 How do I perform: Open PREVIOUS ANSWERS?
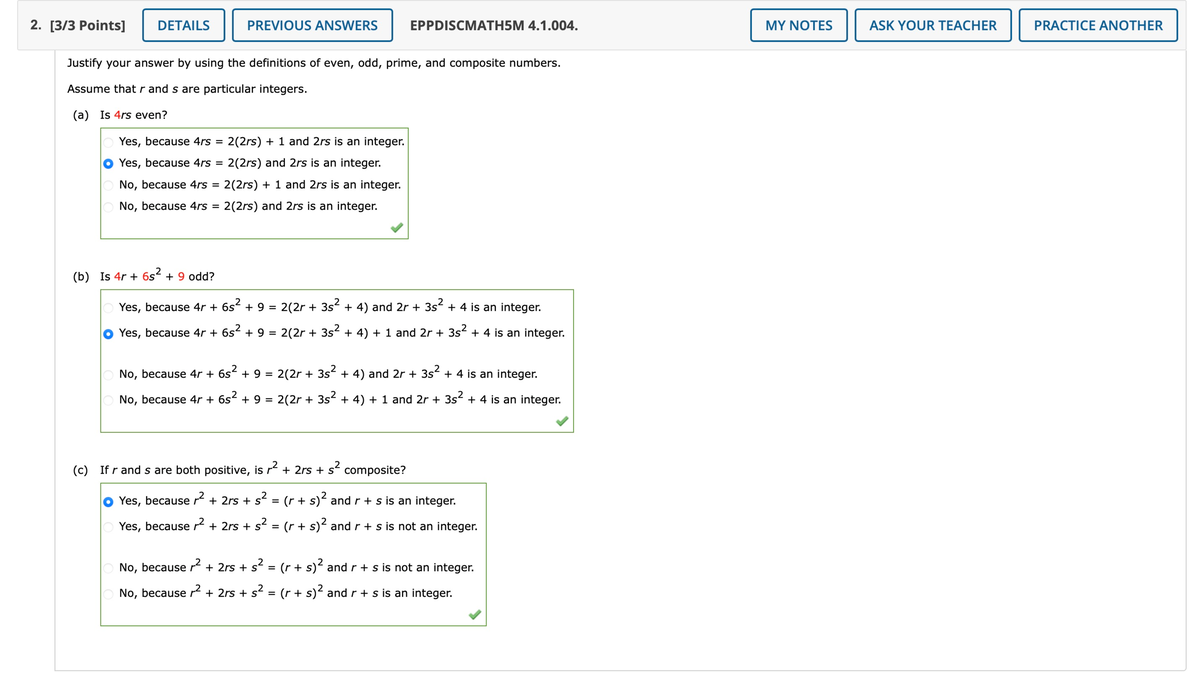[x=312, y=25]
